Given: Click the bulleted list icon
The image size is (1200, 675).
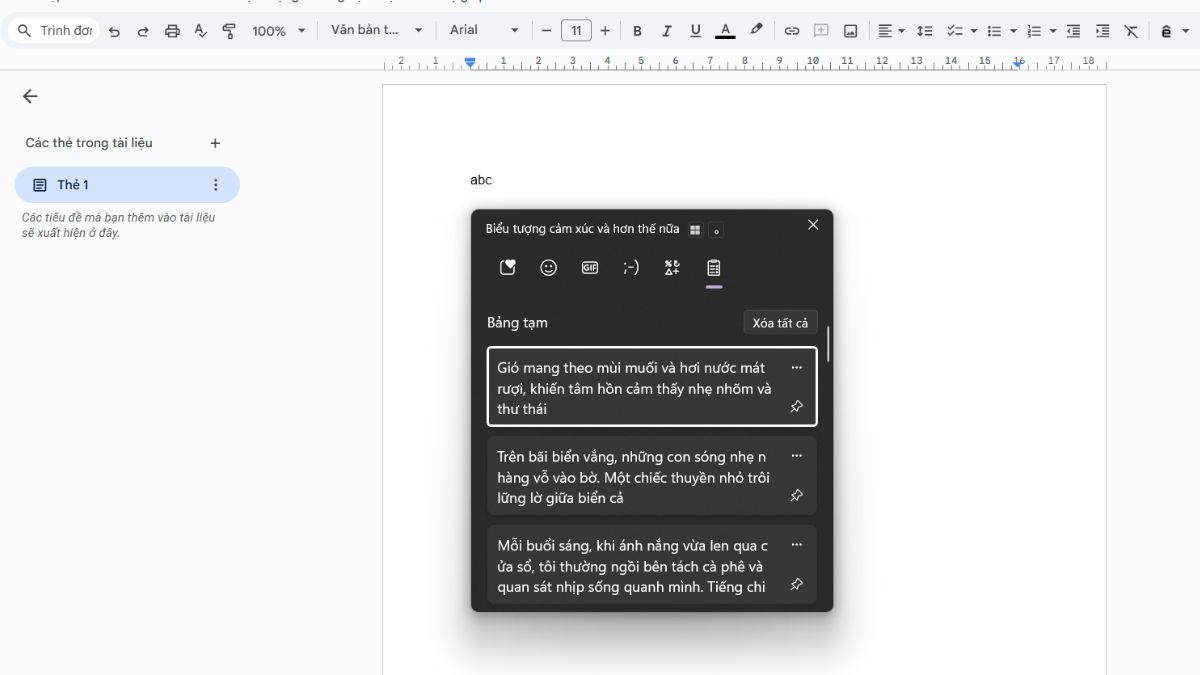Looking at the screenshot, I should coord(994,31).
